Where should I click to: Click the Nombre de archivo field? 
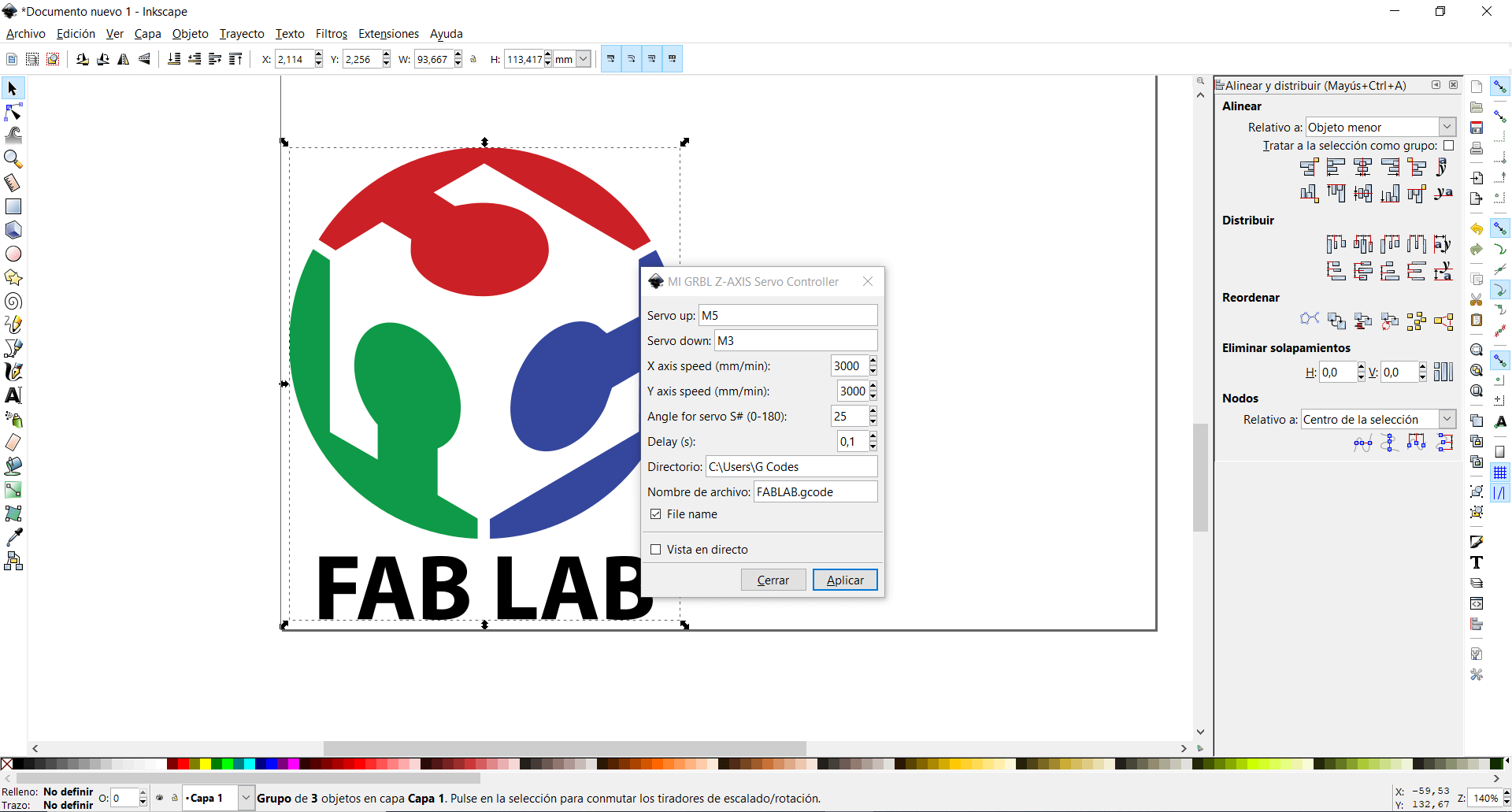(x=816, y=491)
